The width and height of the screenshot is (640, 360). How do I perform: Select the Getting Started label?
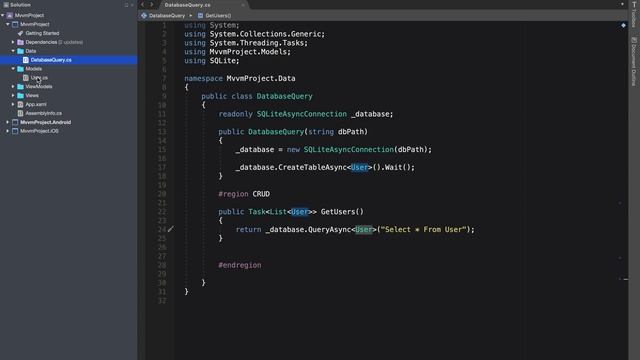pyautogui.click(x=42, y=33)
